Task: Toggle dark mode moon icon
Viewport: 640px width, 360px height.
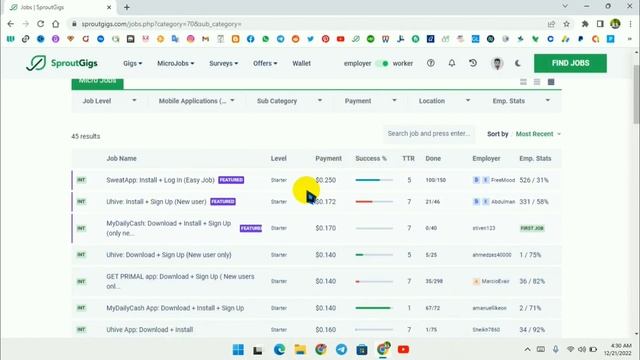Action: [518, 63]
